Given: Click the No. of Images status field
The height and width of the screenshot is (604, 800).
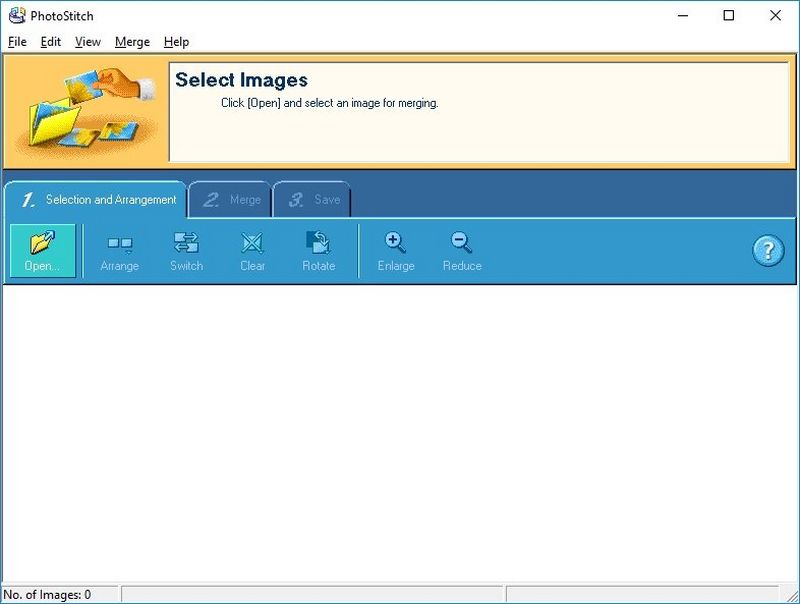Looking at the screenshot, I should point(60,595).
